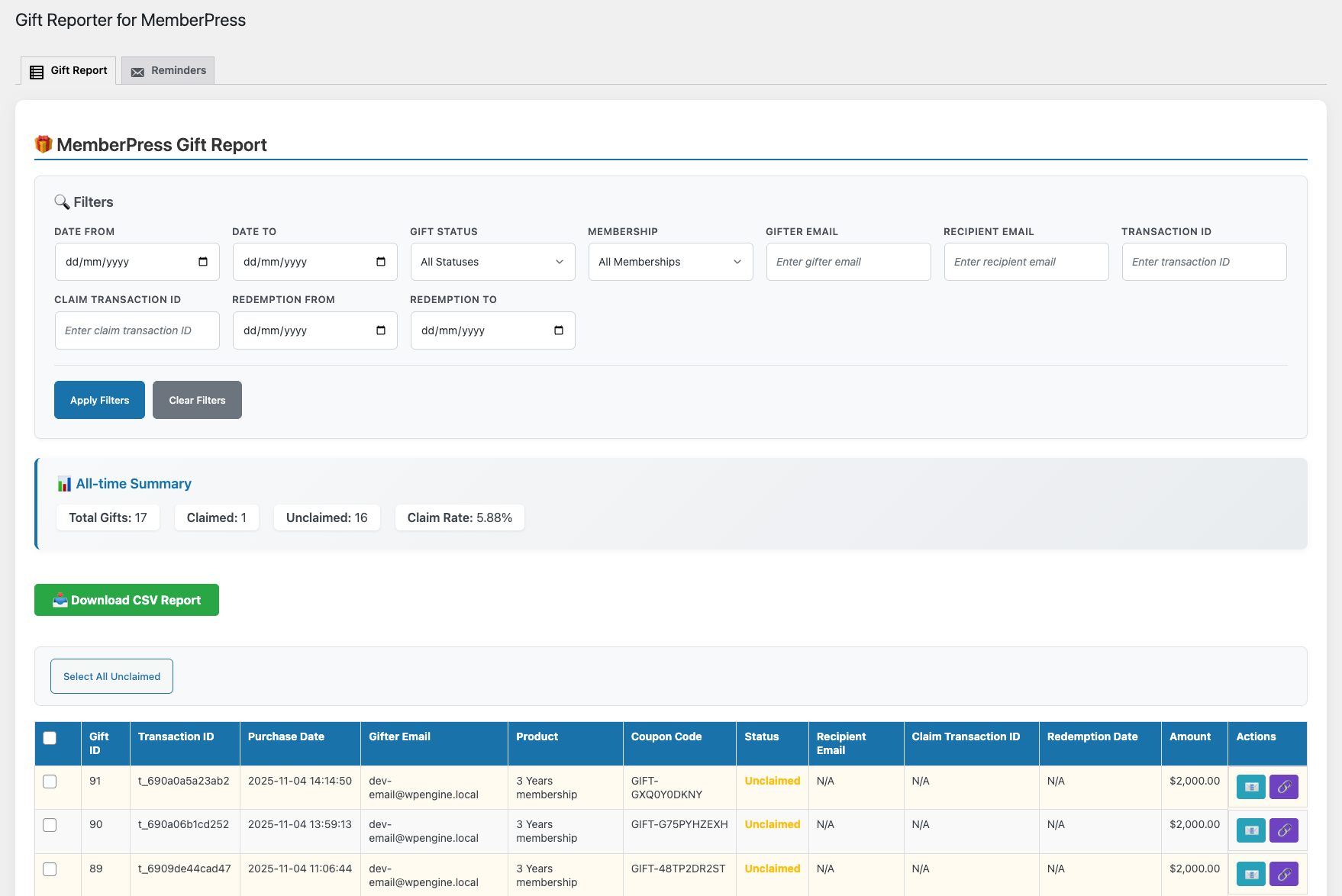The height and width of the screenshot is (896, 1342).
Task: Click the Download CSV Report button
Action: click(126, 600)
